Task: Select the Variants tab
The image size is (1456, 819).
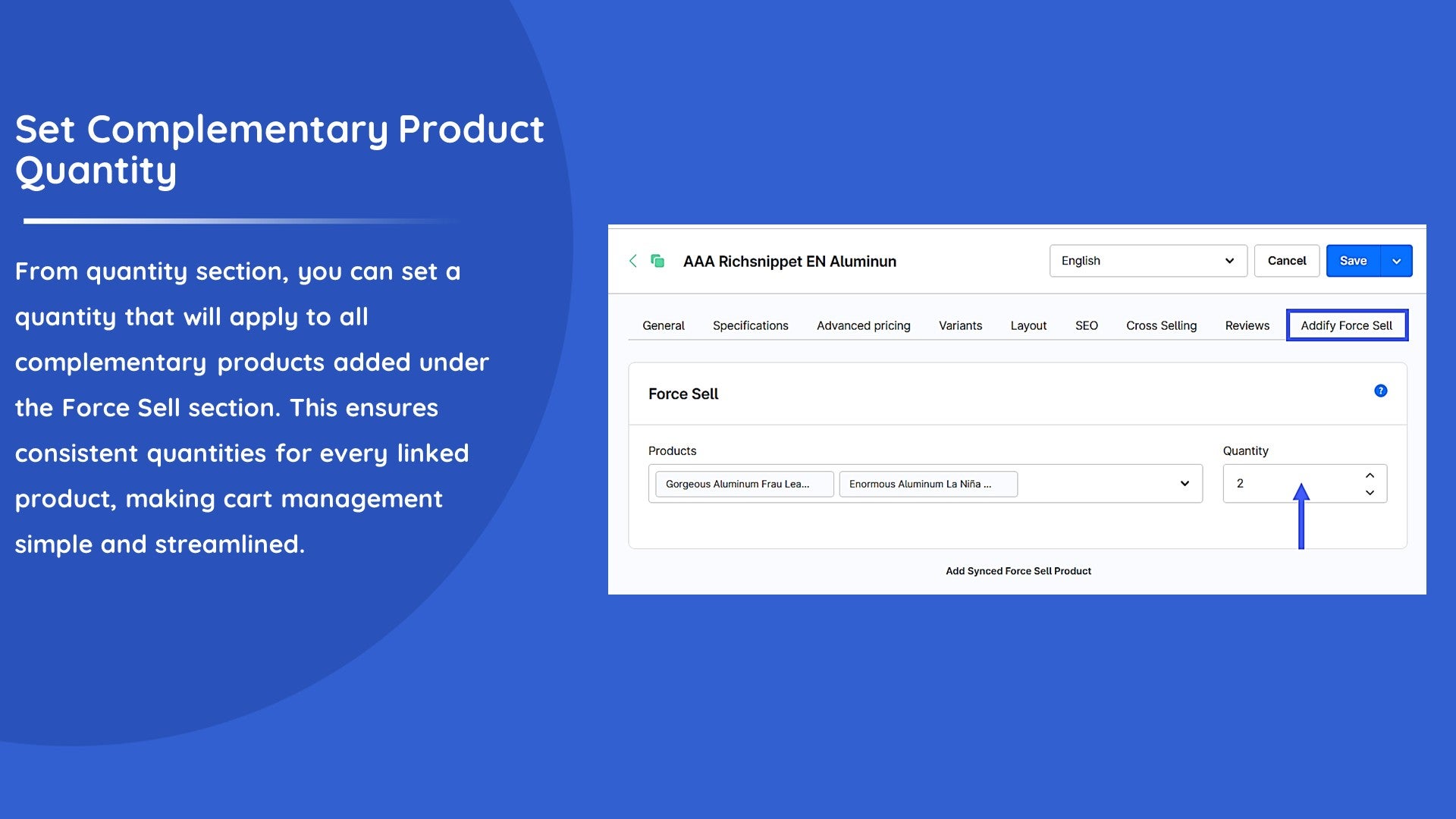Action: pos(960,325)
